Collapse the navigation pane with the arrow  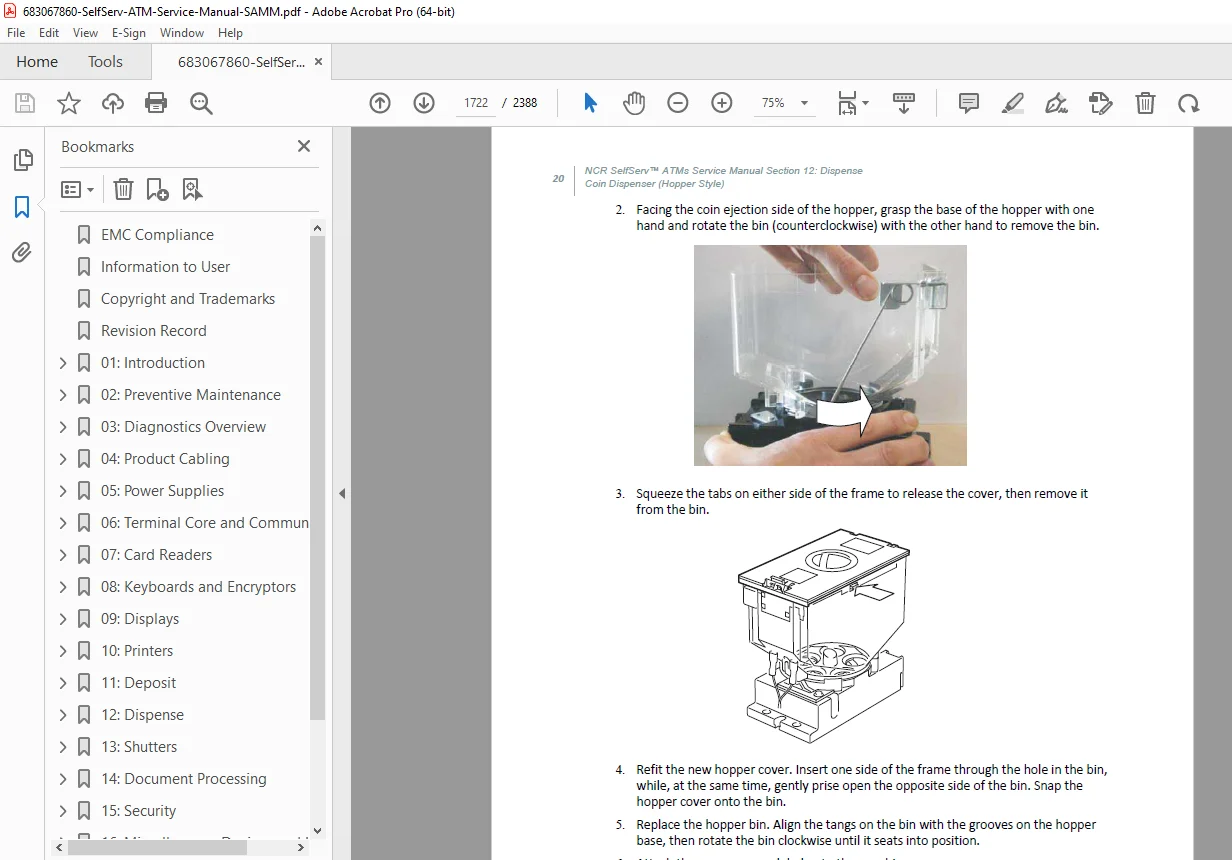click(342, 493)
